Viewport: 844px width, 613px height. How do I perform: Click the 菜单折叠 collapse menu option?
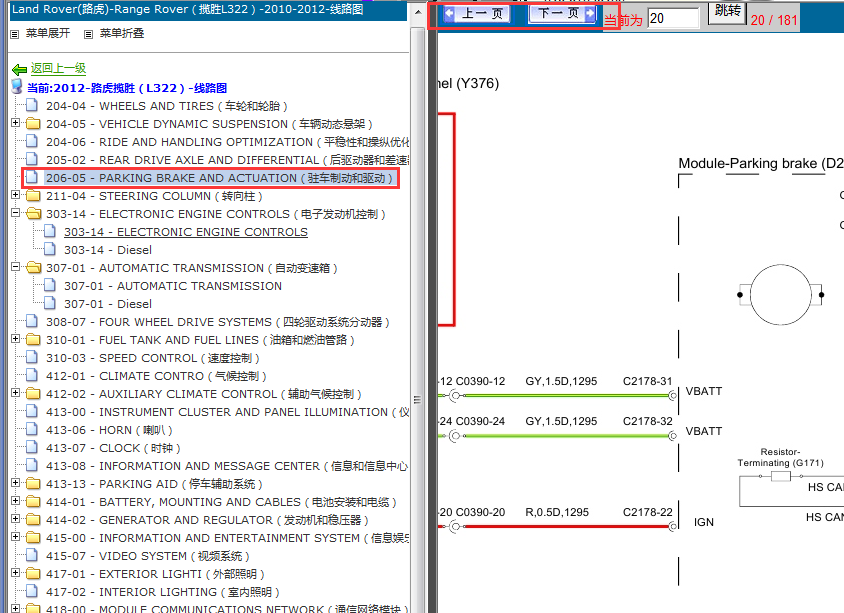(122, 33)
